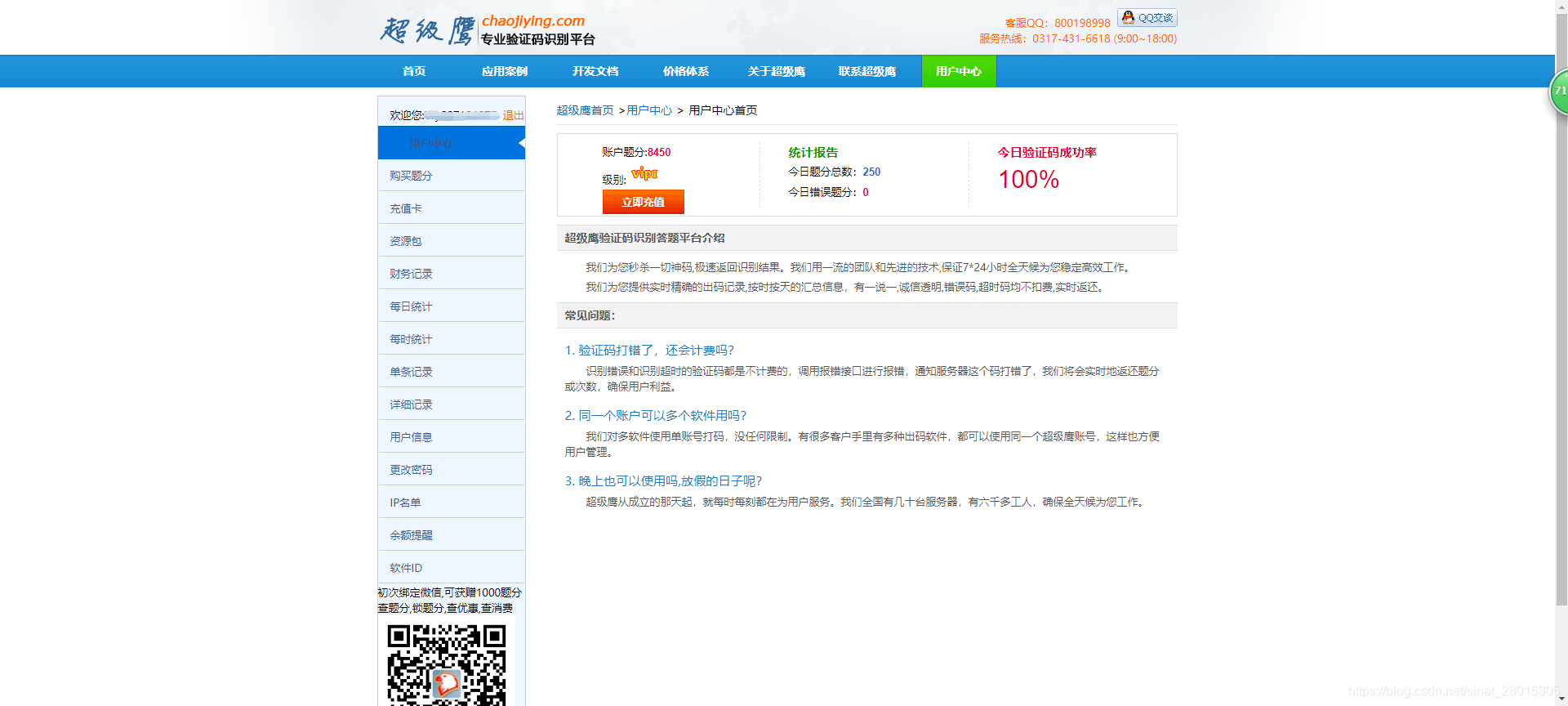Go to 首页 in the navigation bar
1568x706 pixels.
(414, 71)
